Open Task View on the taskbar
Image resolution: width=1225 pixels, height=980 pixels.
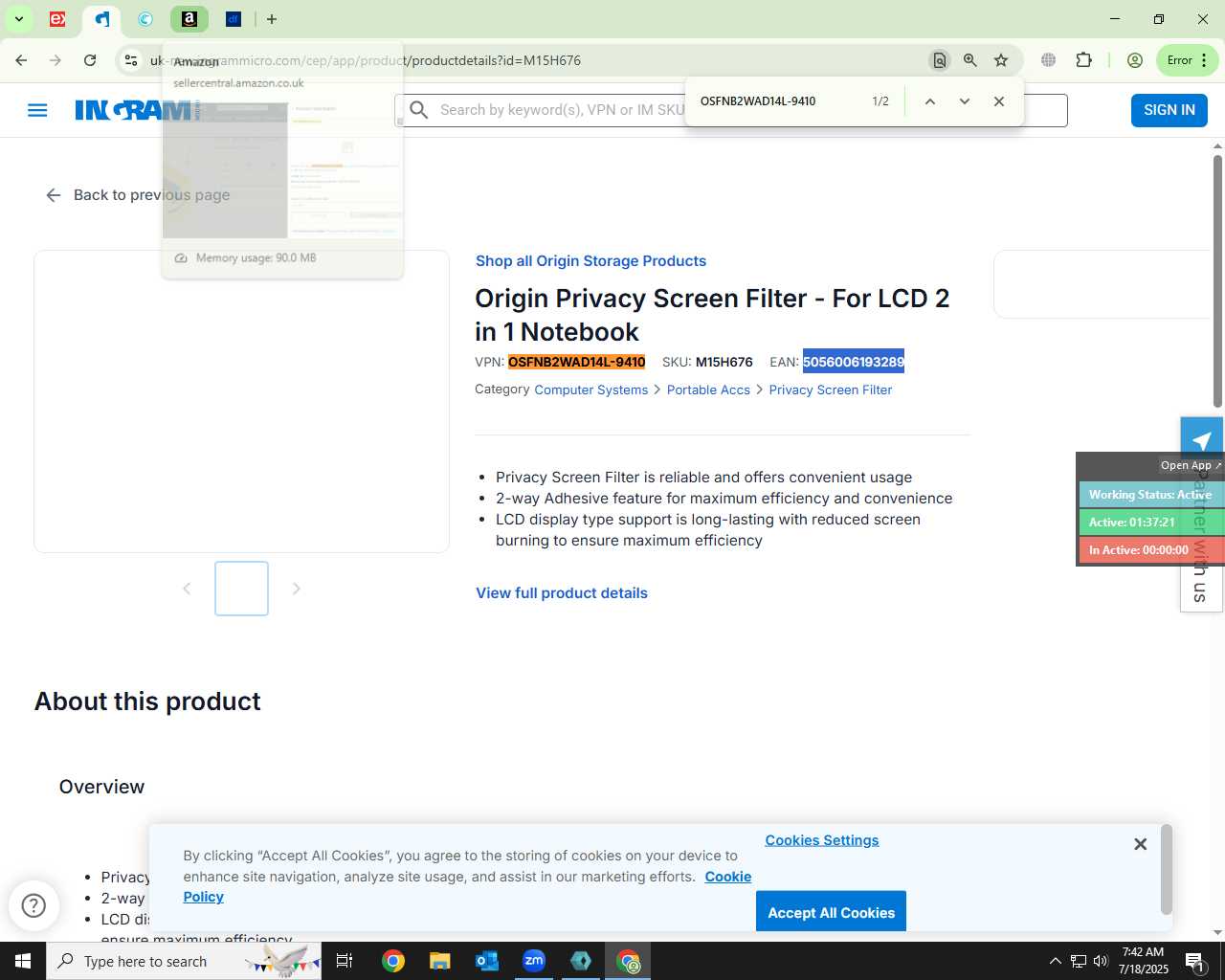345,961
